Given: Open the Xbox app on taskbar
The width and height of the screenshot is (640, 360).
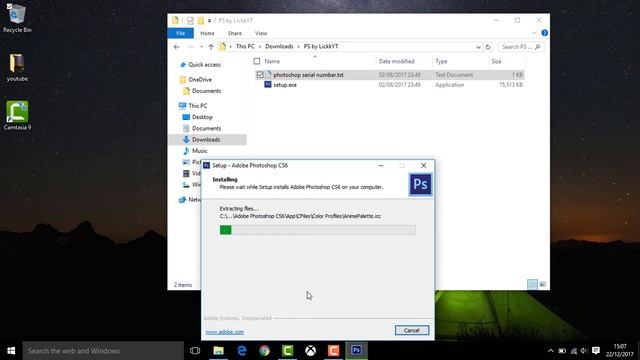Looking at the screenshot, I should [311, 351].
